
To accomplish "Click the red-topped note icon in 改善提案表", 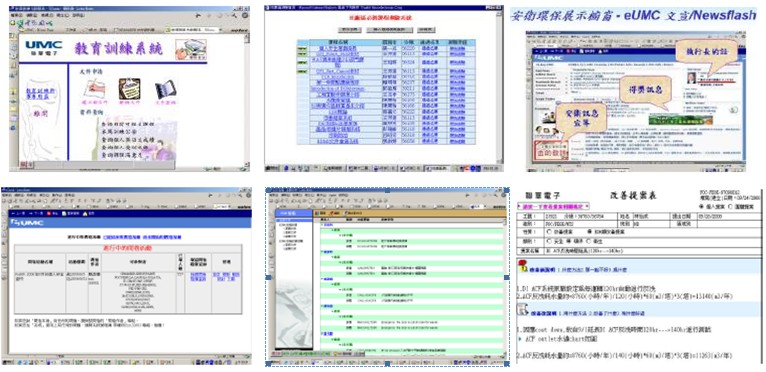I will coord(523,266).
